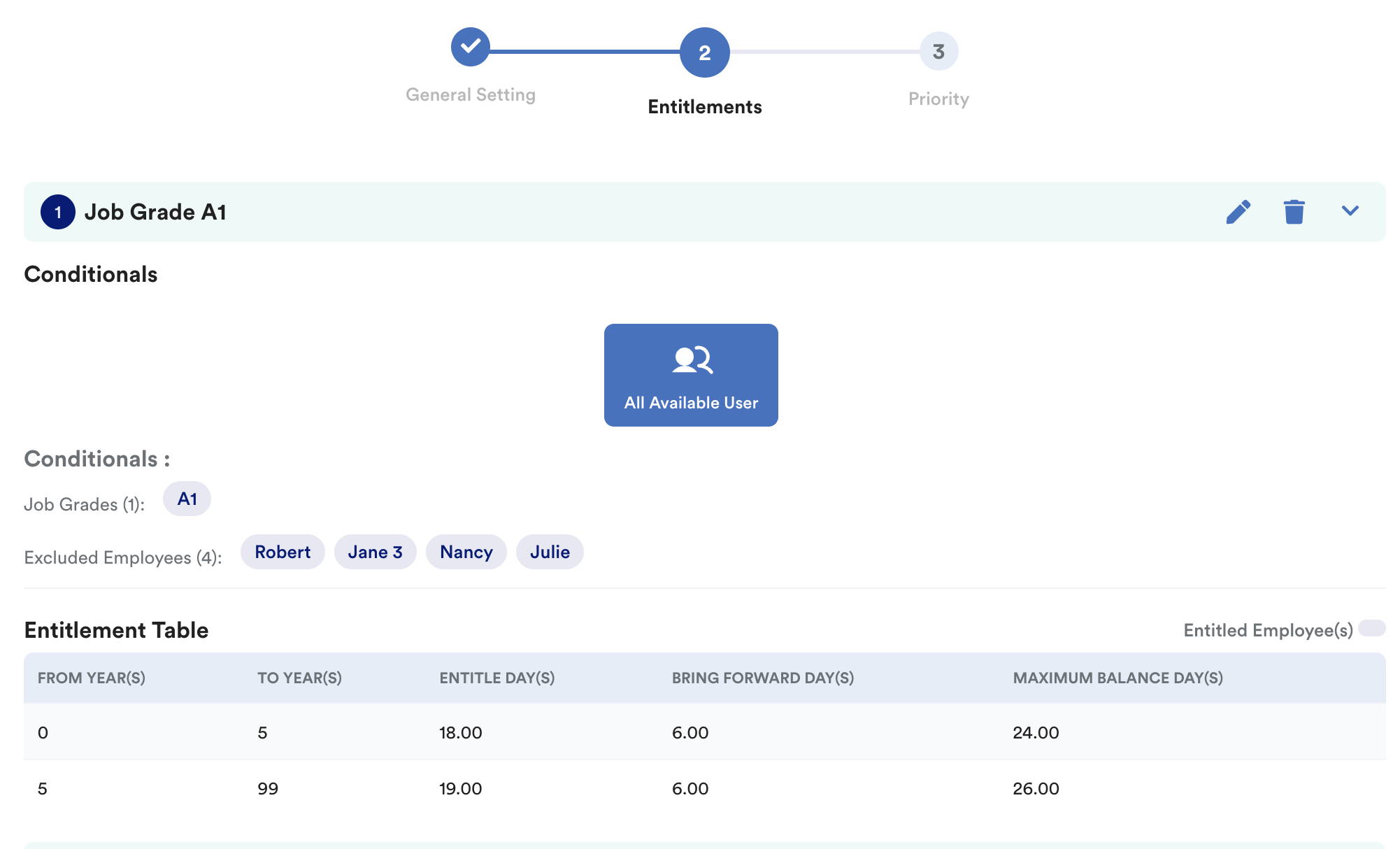Click the trash delete icon for Job Grade A1
This screenshot has width=1400, height=849.
(x=1294, y=212)
